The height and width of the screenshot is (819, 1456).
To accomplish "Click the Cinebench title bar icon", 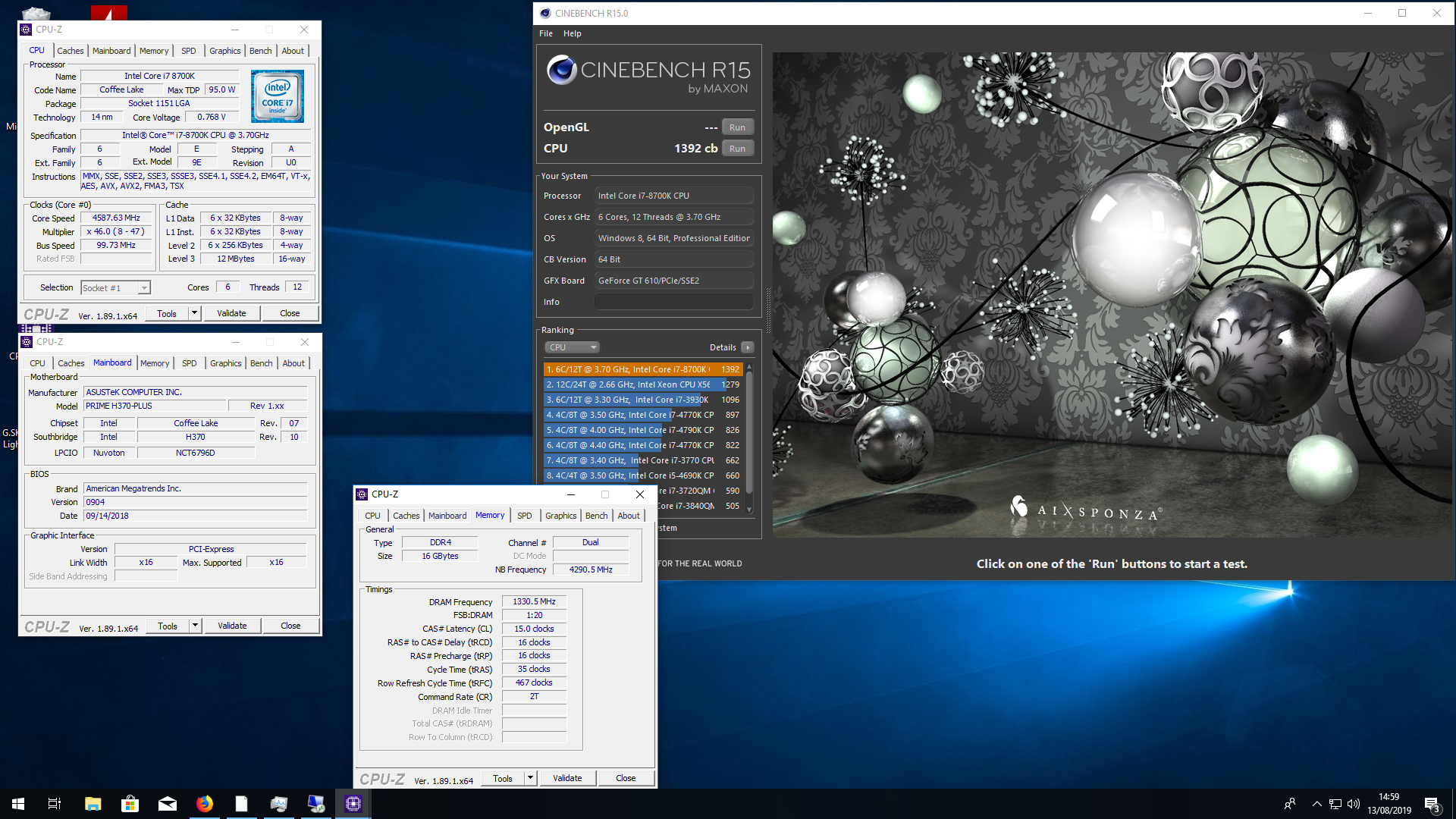I will (545, 13).
